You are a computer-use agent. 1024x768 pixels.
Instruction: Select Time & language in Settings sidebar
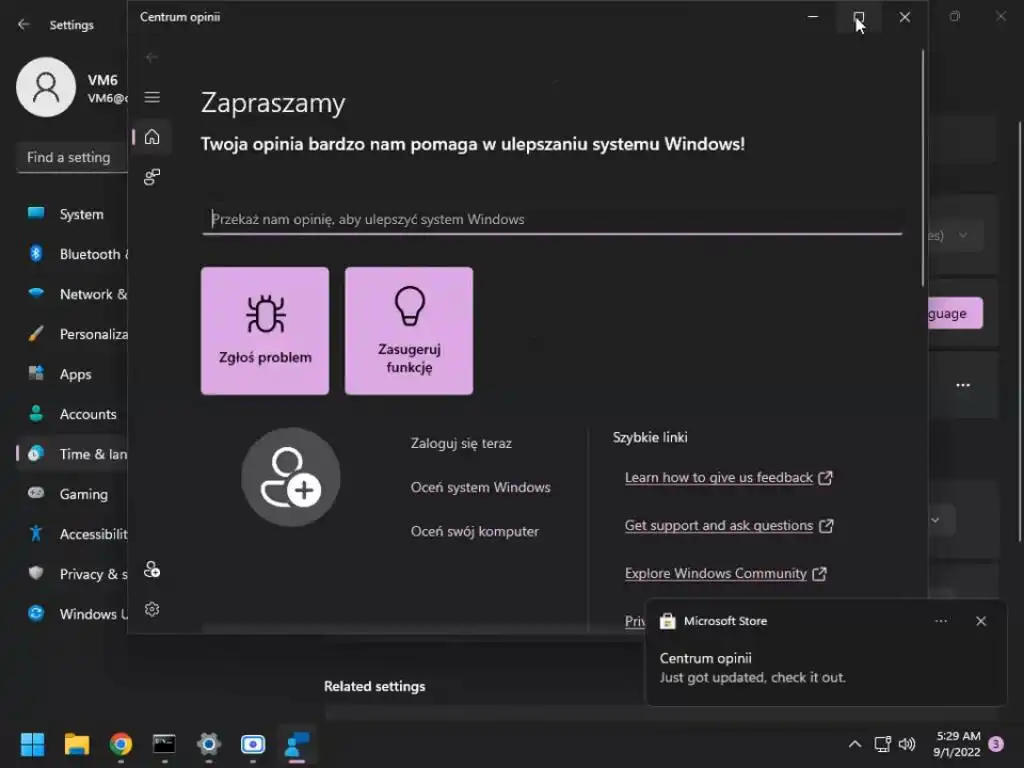72,454
